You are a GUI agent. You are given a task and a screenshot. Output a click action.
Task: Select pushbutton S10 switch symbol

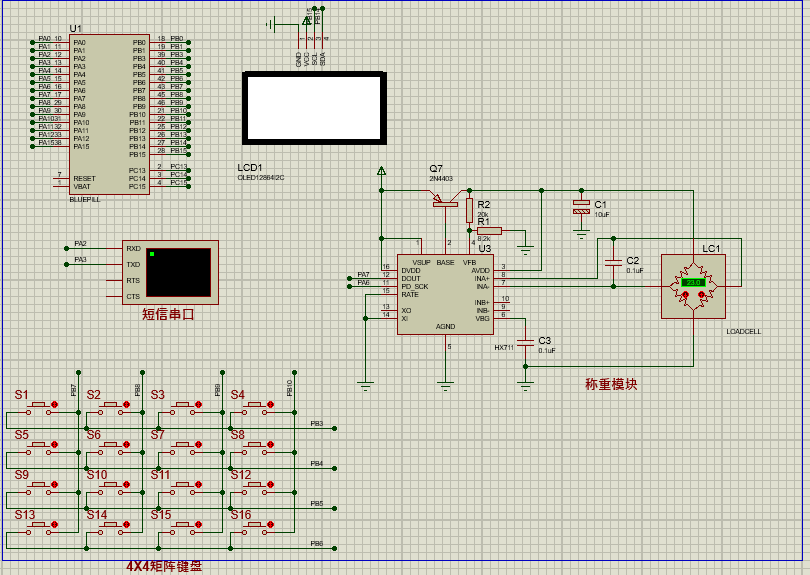pyautogui.click(x=111, y=488)
